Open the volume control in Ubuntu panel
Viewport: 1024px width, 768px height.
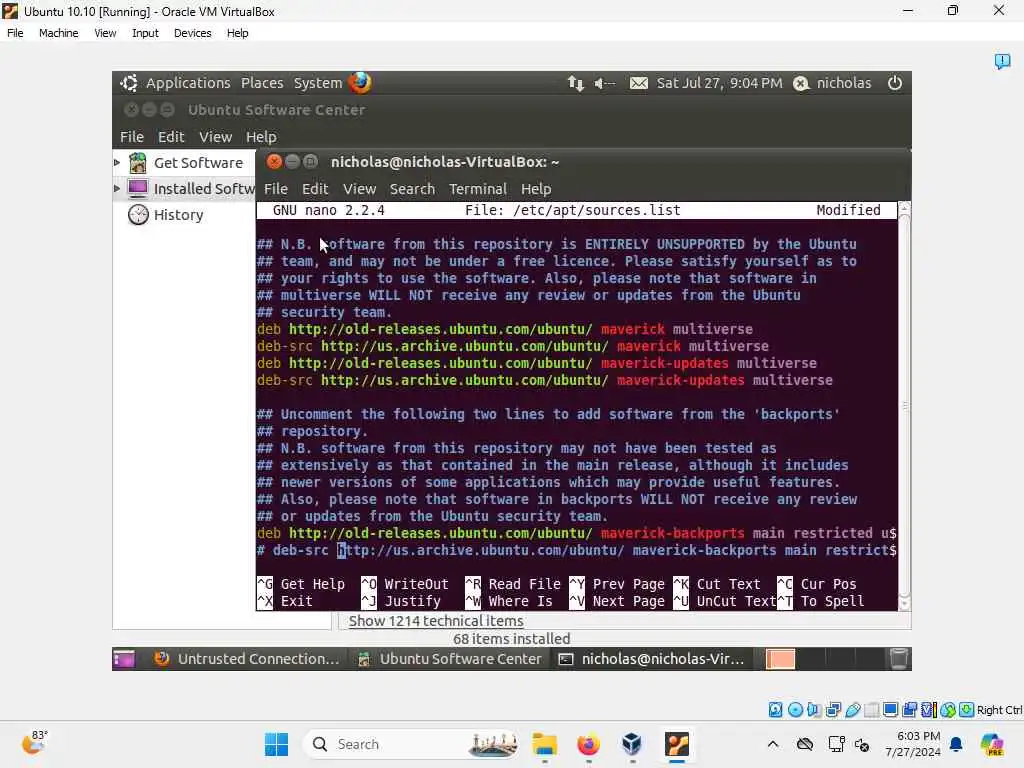tap(604, 83)
